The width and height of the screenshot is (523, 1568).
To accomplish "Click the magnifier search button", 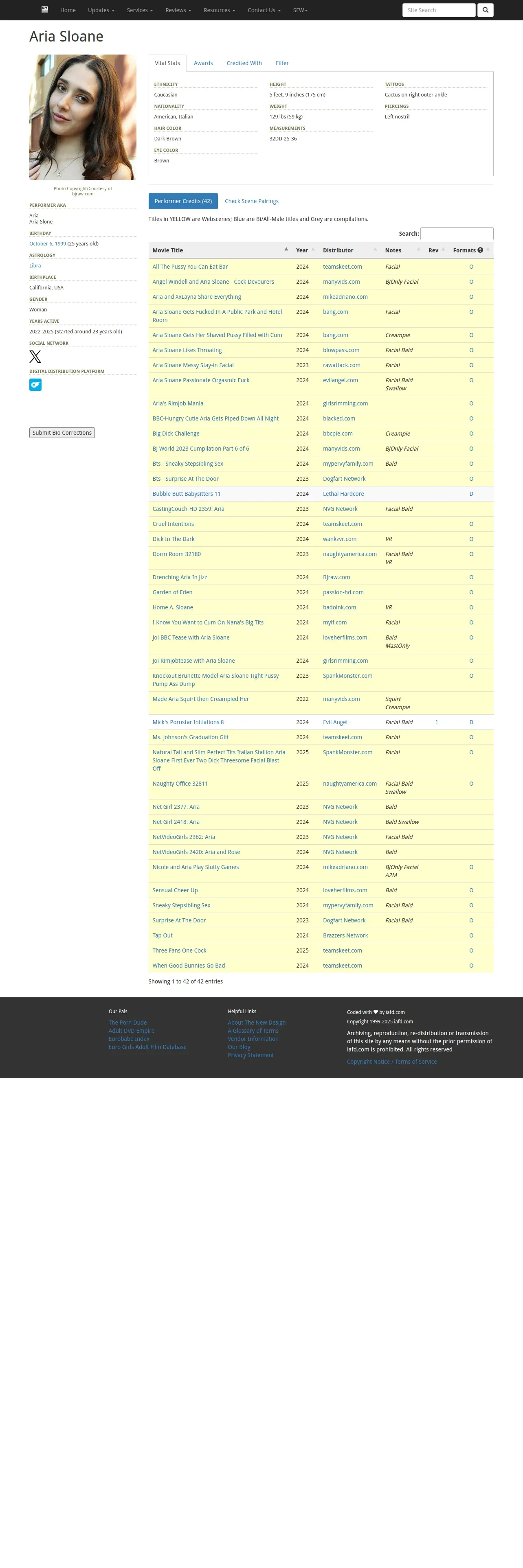I will click(x=485, y=10).
